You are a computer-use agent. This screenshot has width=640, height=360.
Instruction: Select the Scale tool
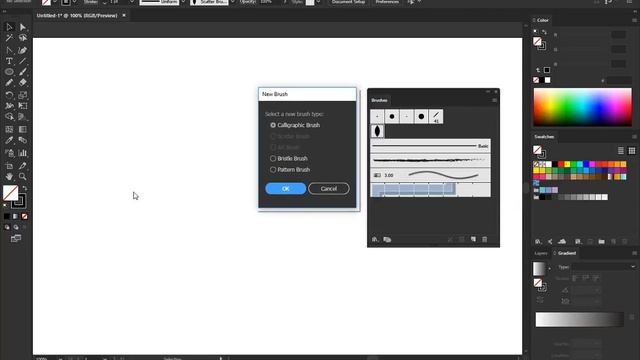(x=22, y=95)
